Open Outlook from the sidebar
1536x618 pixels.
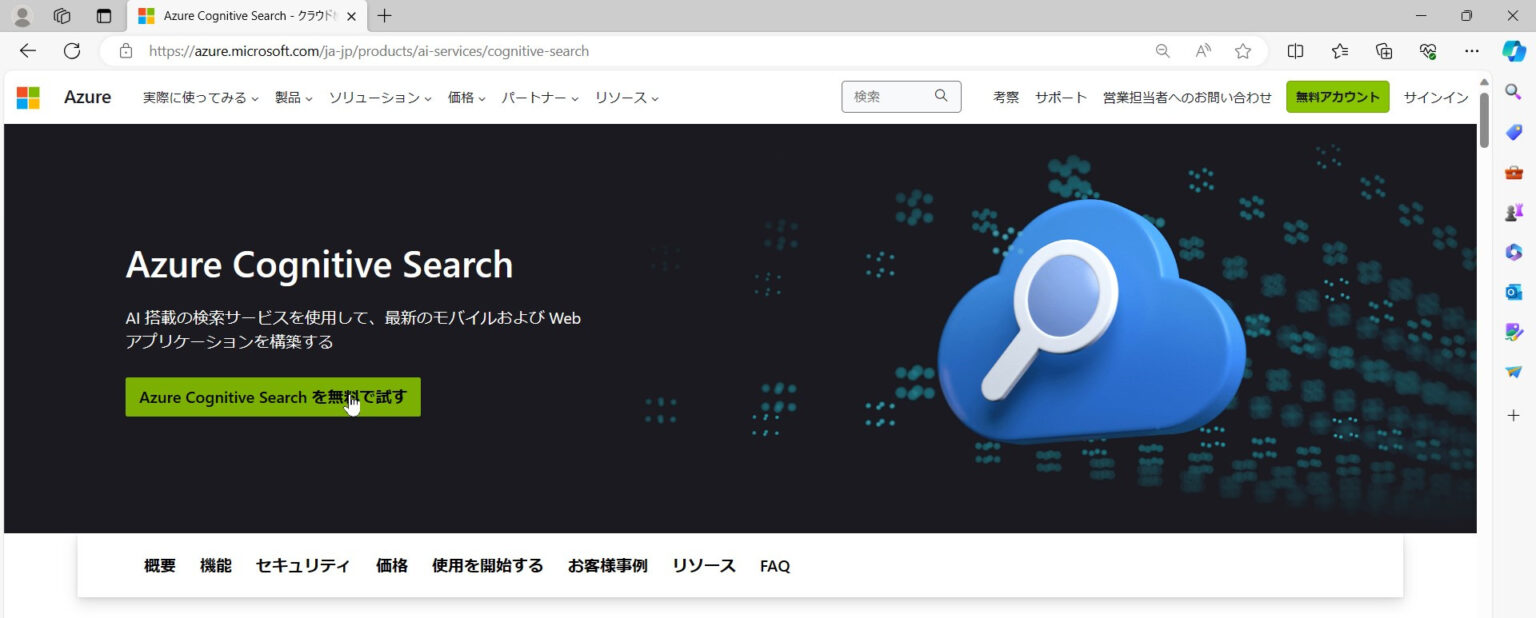(1513, 291)
